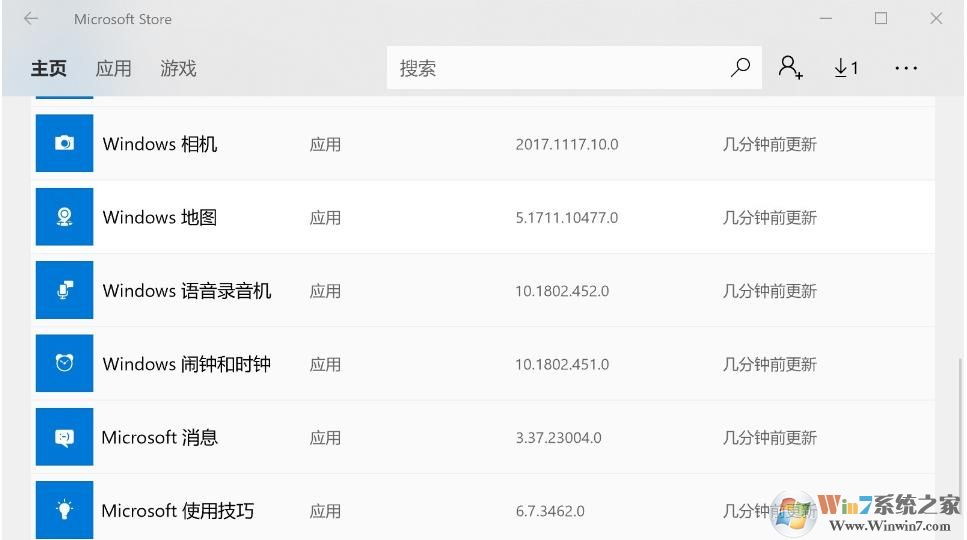Screen dimensions: 967x540
Task: Click the Windows 闹钟和时钟 alarm icon
Action: point(64,363)
